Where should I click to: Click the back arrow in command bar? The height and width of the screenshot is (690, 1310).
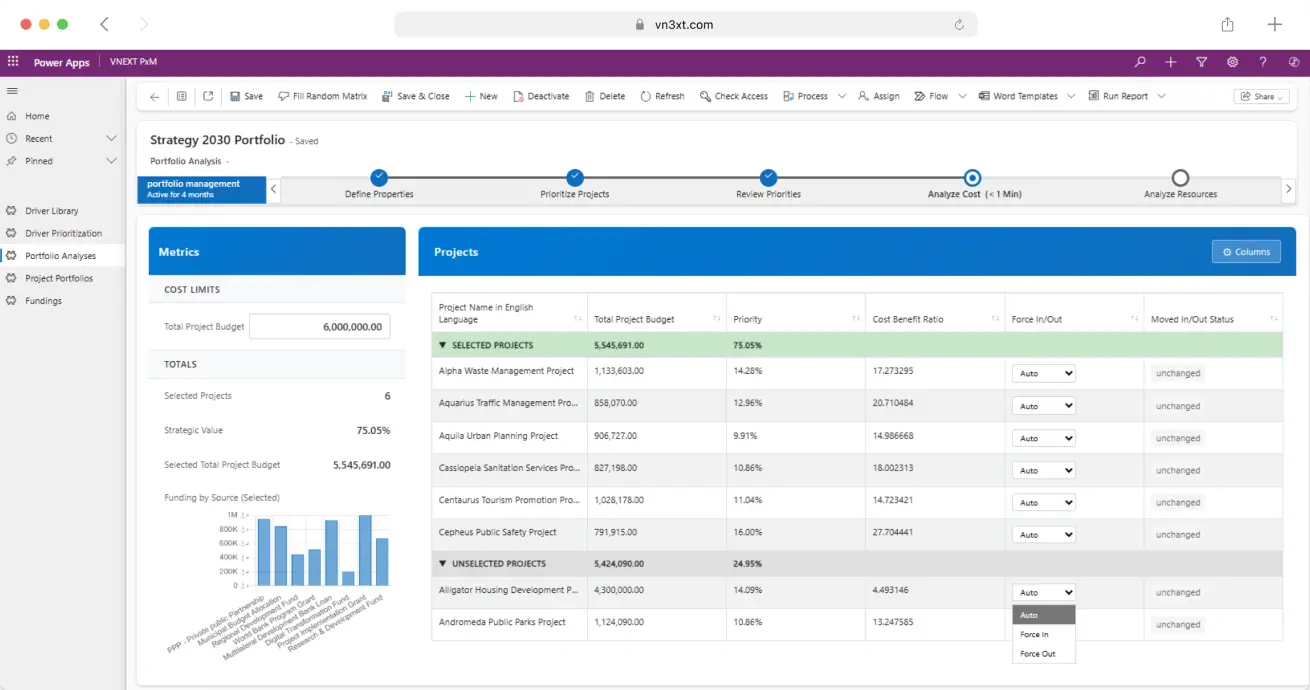[154, 97]
